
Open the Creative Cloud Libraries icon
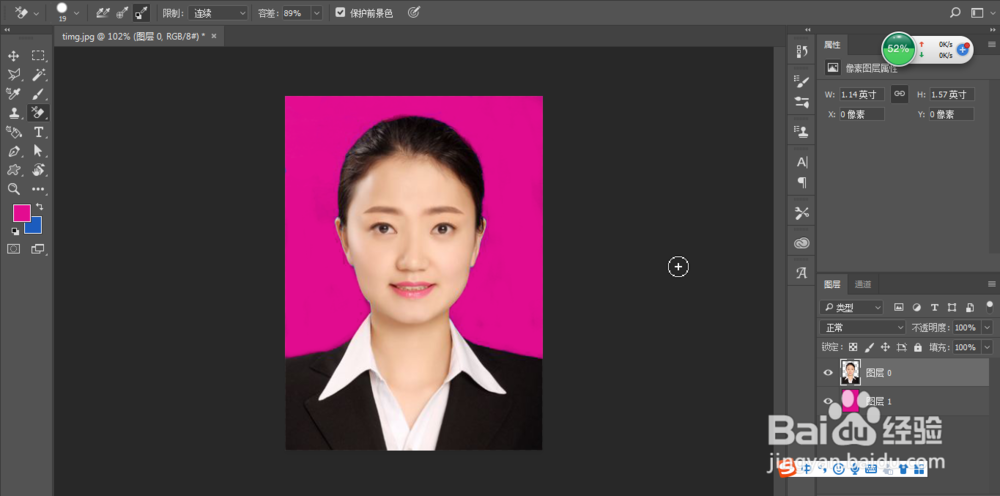coord(802,243)
